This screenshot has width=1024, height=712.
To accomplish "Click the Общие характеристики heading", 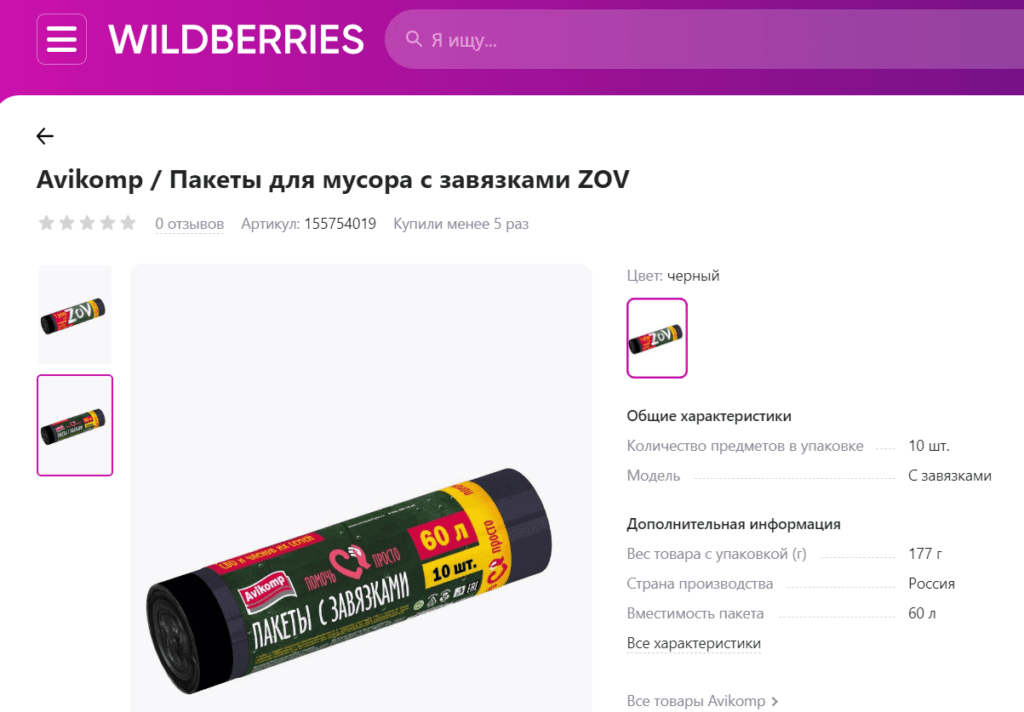I will tap(709, 416).
